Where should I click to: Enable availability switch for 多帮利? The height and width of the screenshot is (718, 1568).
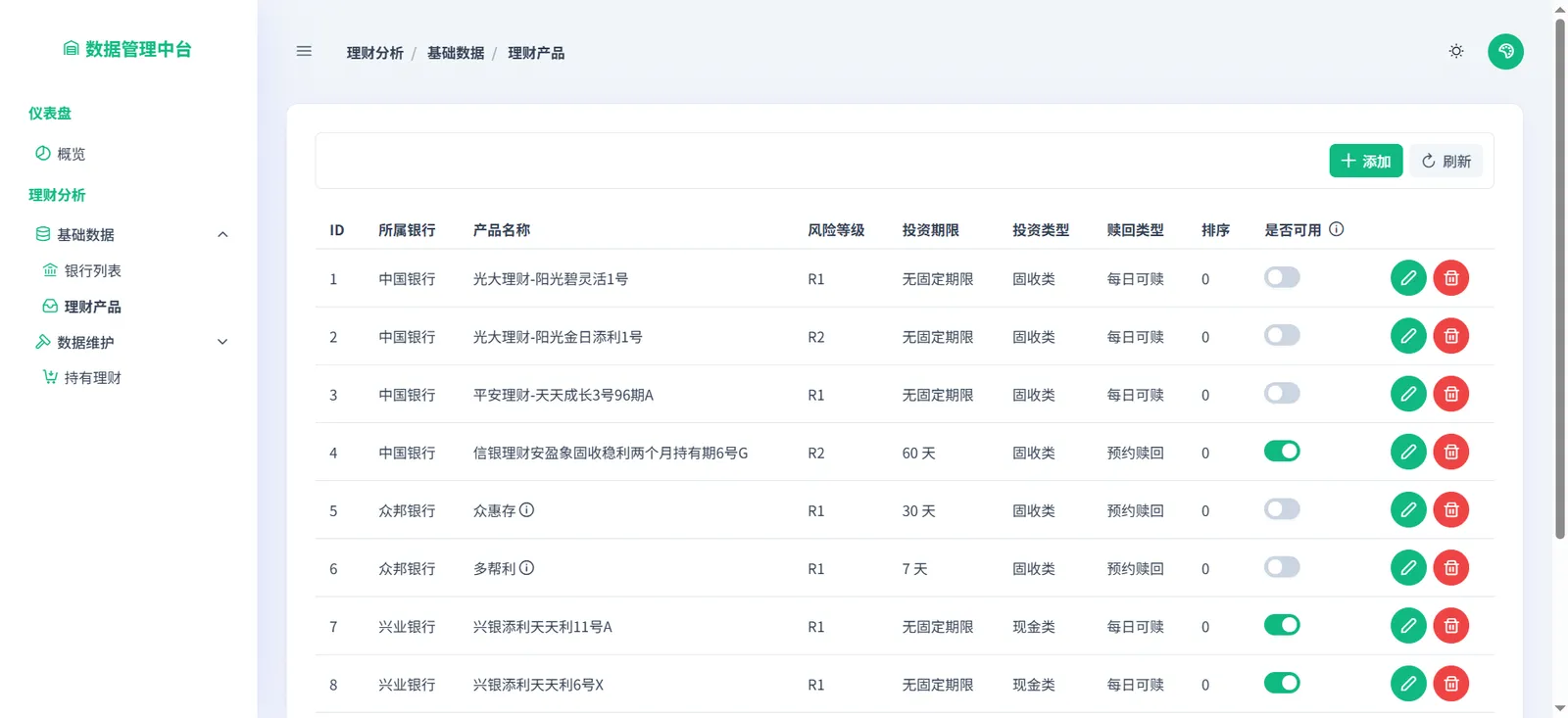pos(1282,566)
